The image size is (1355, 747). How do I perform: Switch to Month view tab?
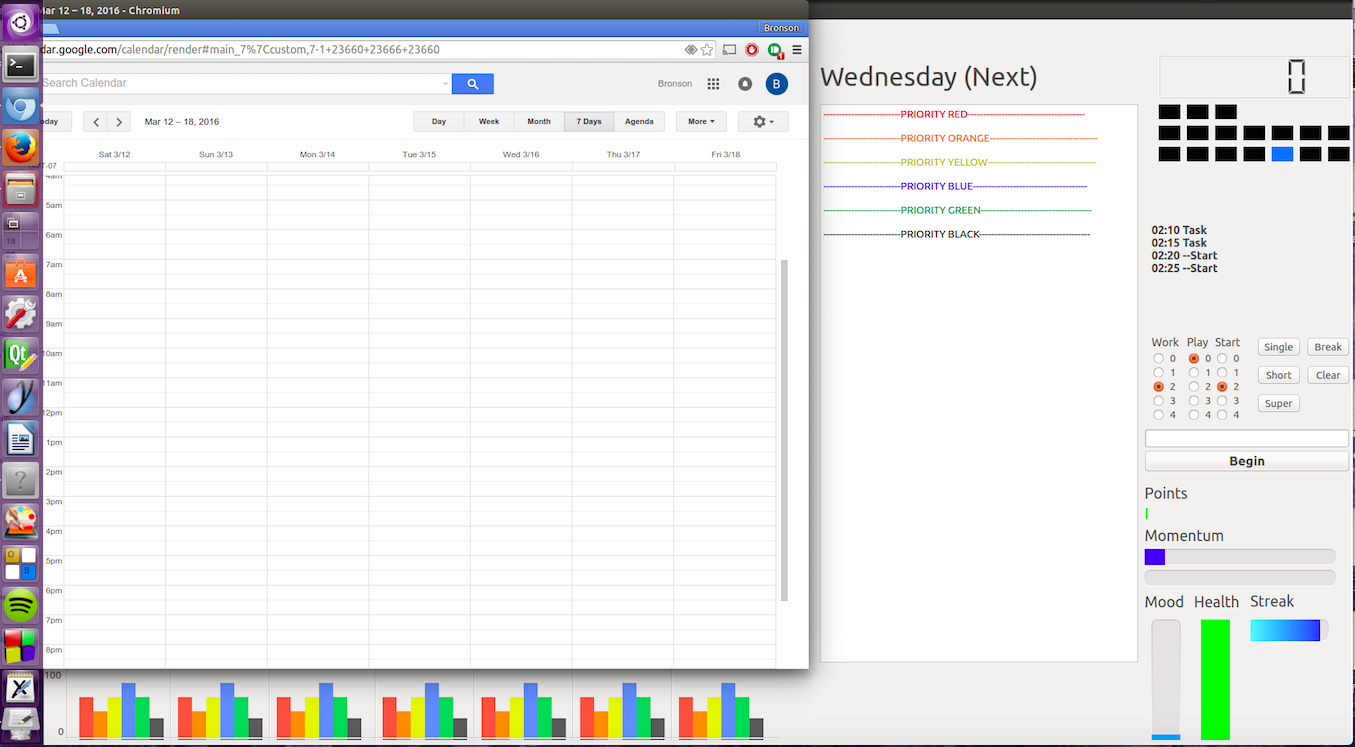pos(539,122)
